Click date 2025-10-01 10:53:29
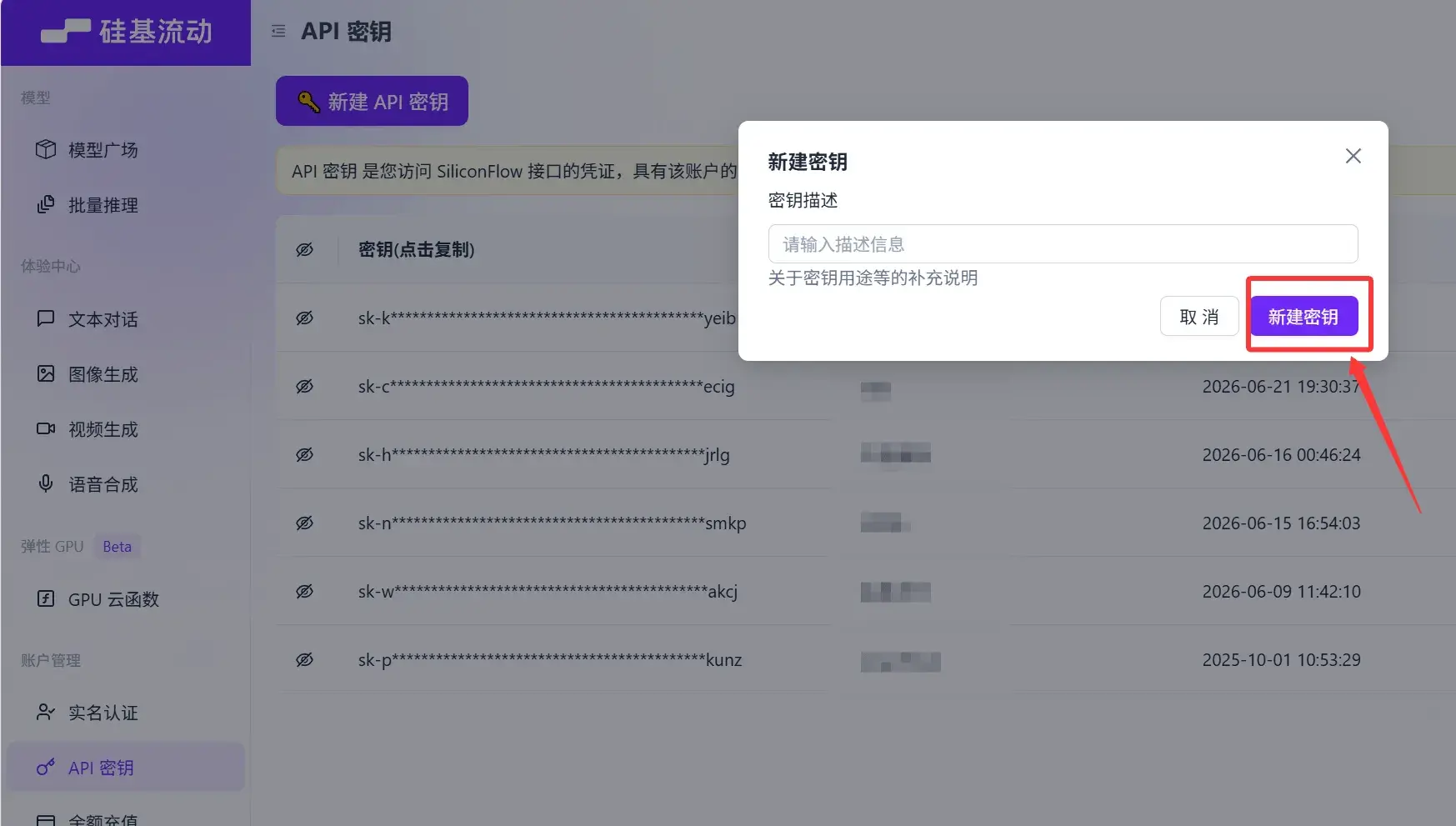 click(1281, 660)
